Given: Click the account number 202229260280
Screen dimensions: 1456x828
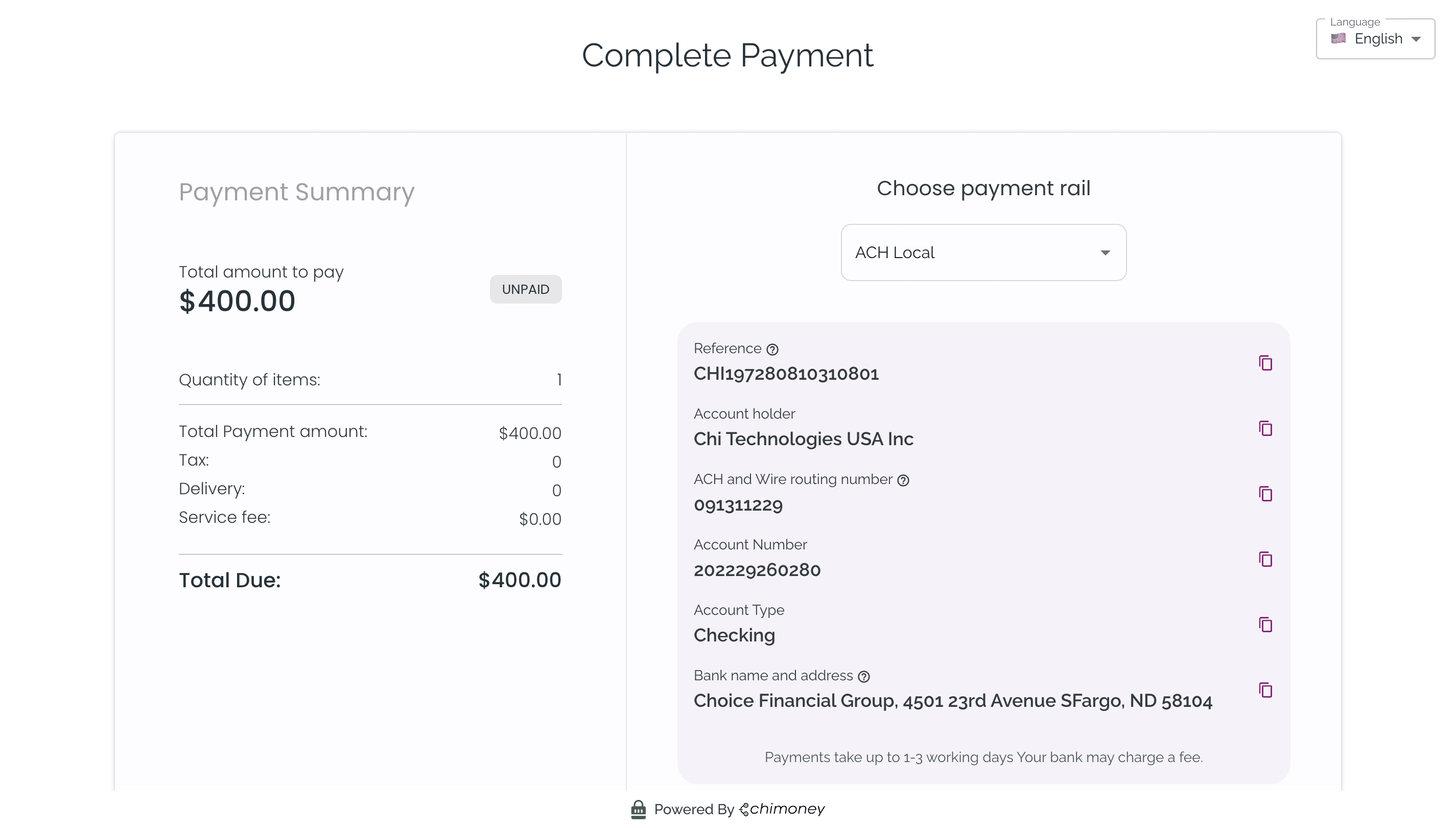Looking at the screenshot, I should coord(757,570).
